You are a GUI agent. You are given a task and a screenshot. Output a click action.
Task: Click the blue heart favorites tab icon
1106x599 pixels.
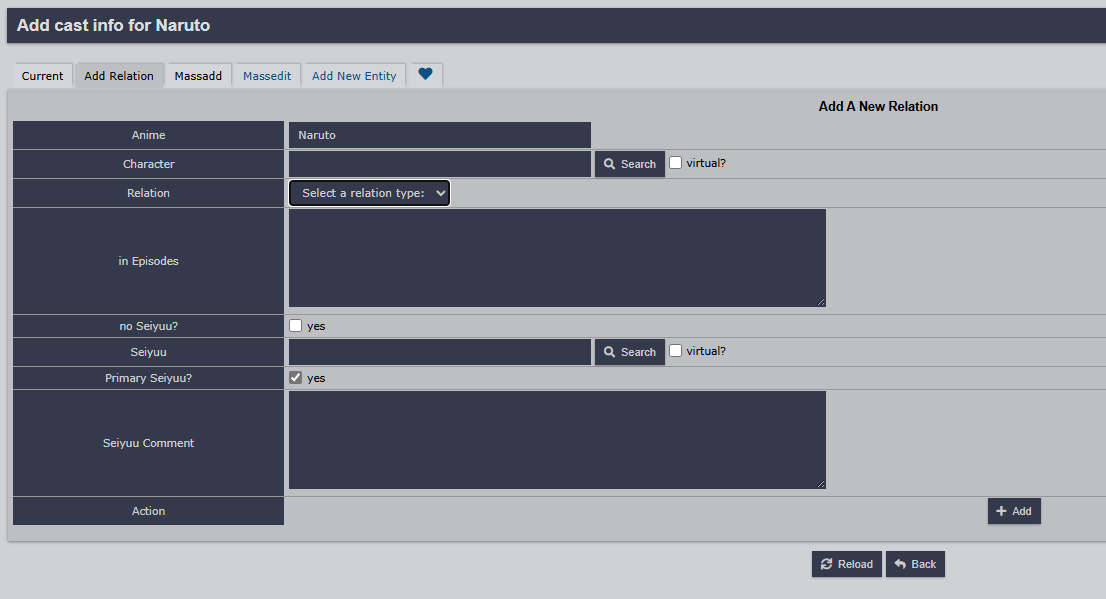point(425,75)
